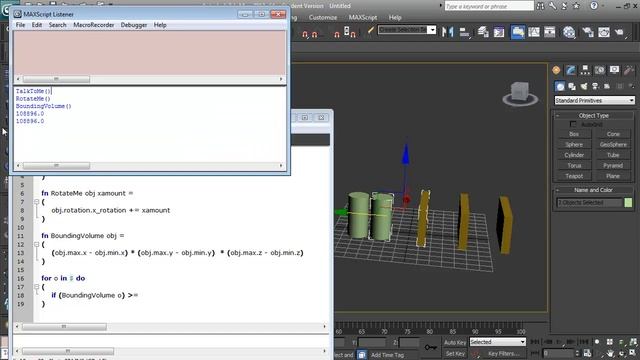Viewport: 640px width, 360px height.
Task: Click the Set Keys key icon
Action: point(430,347)
